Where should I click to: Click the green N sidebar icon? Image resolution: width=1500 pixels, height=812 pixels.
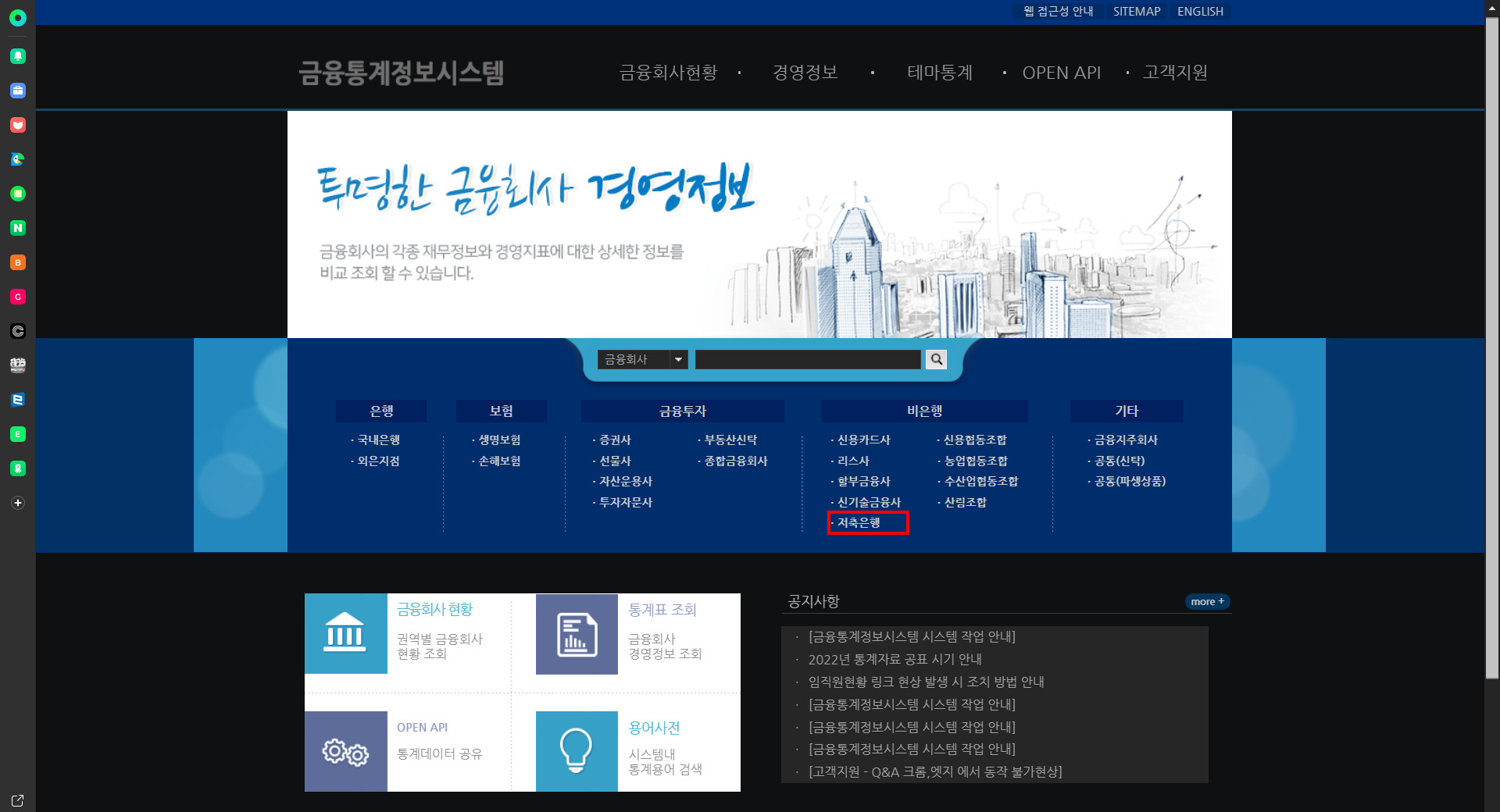[x=18, y=228]
